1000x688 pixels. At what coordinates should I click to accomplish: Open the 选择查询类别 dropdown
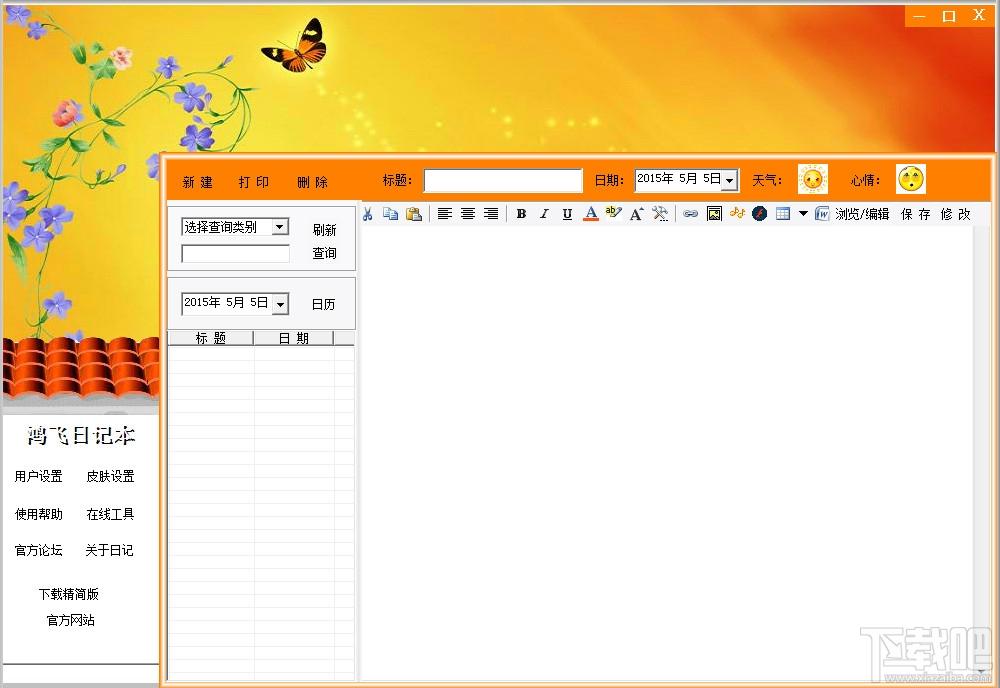click(280, 226)
